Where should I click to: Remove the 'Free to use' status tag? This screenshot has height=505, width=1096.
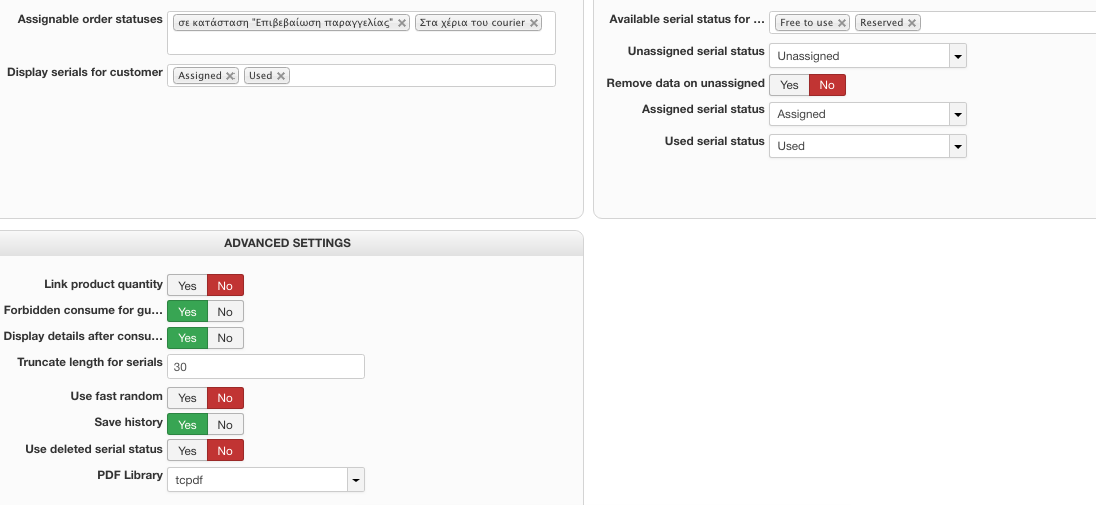coord(842,23)
